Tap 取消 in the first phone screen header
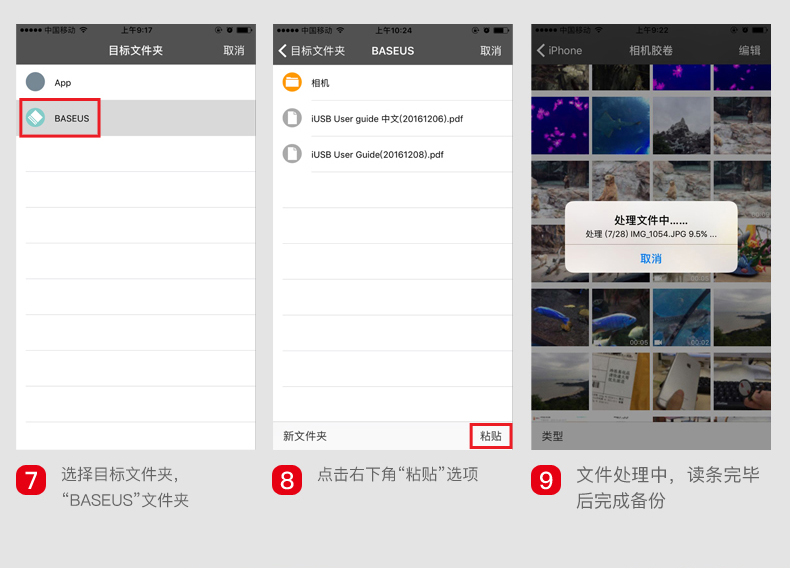 [234, 50]
